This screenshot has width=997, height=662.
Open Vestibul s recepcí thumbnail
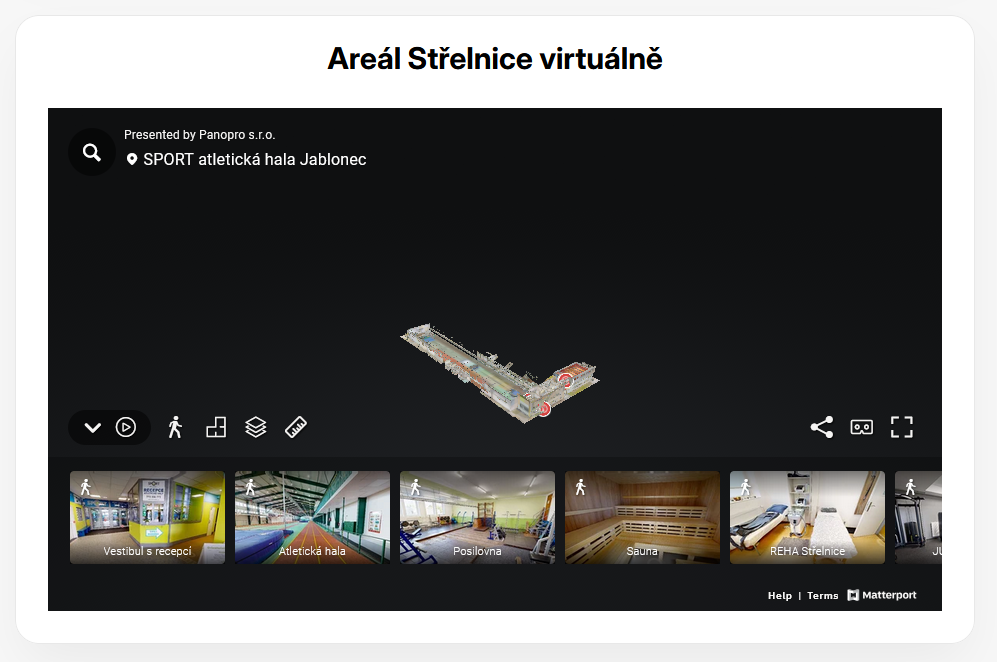pos(147,517)
